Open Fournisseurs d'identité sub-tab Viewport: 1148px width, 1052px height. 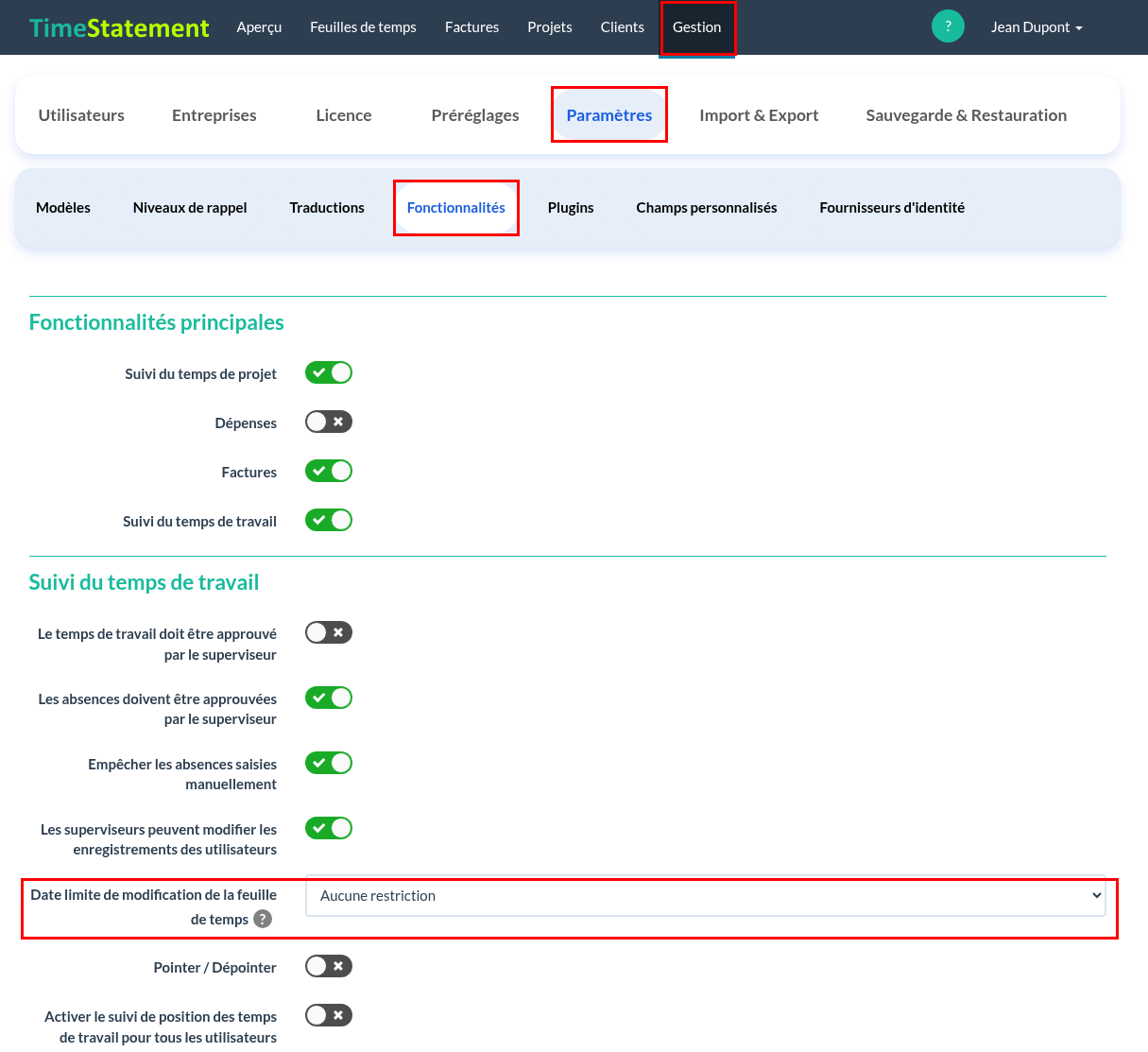pos(892,208)
